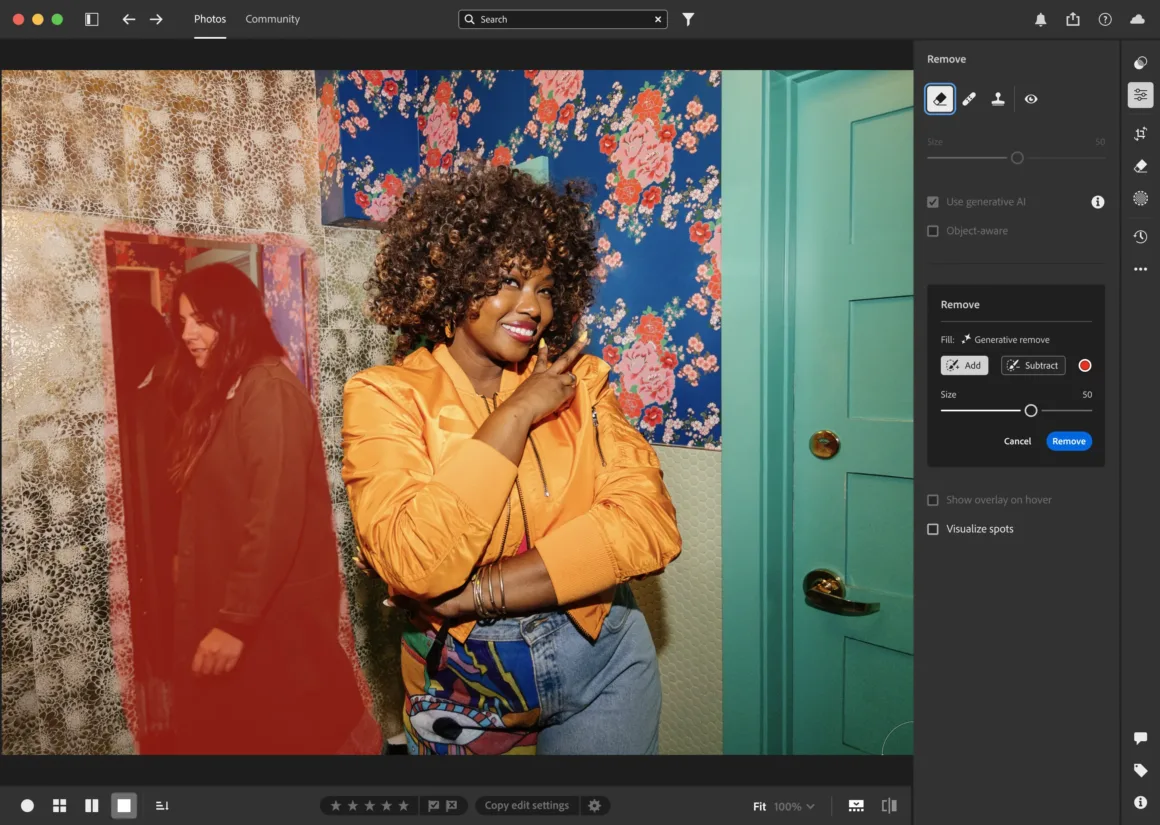Select the Heal bandage tool

(x=968, y=98)
